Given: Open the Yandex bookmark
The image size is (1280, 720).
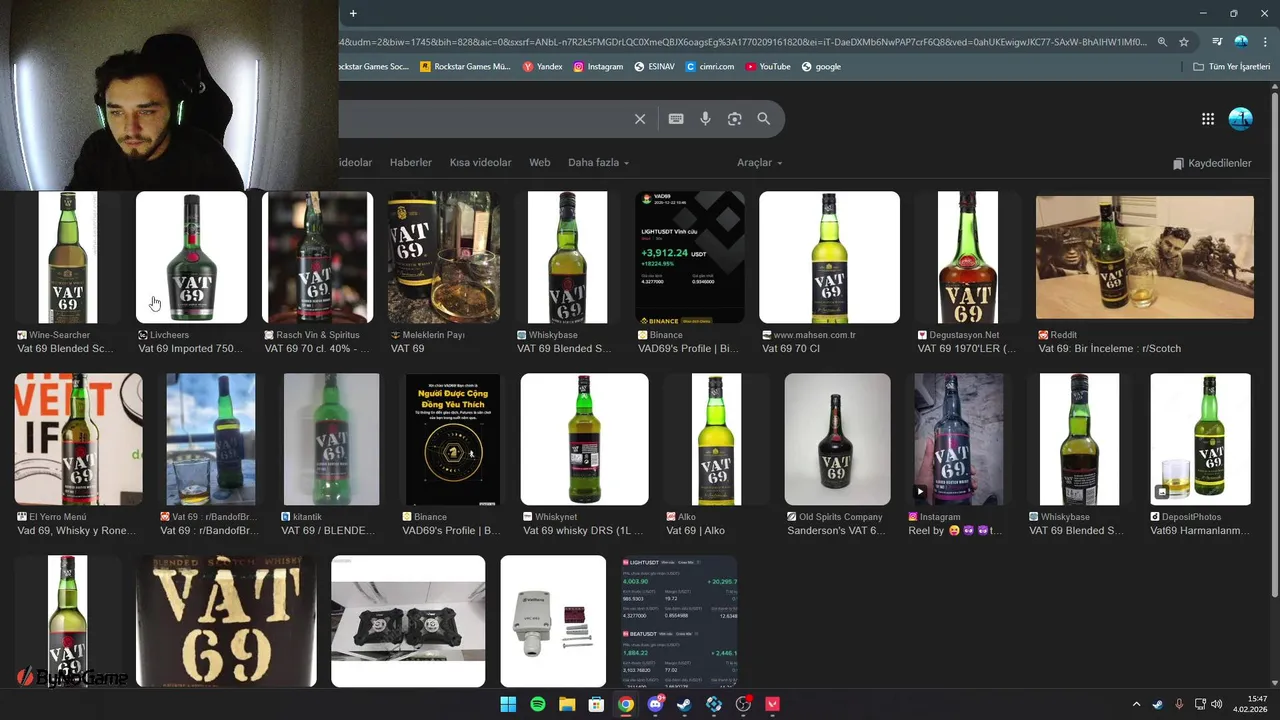Looking at the screenshot, I should pyautogui.click(x=543, y=67).
